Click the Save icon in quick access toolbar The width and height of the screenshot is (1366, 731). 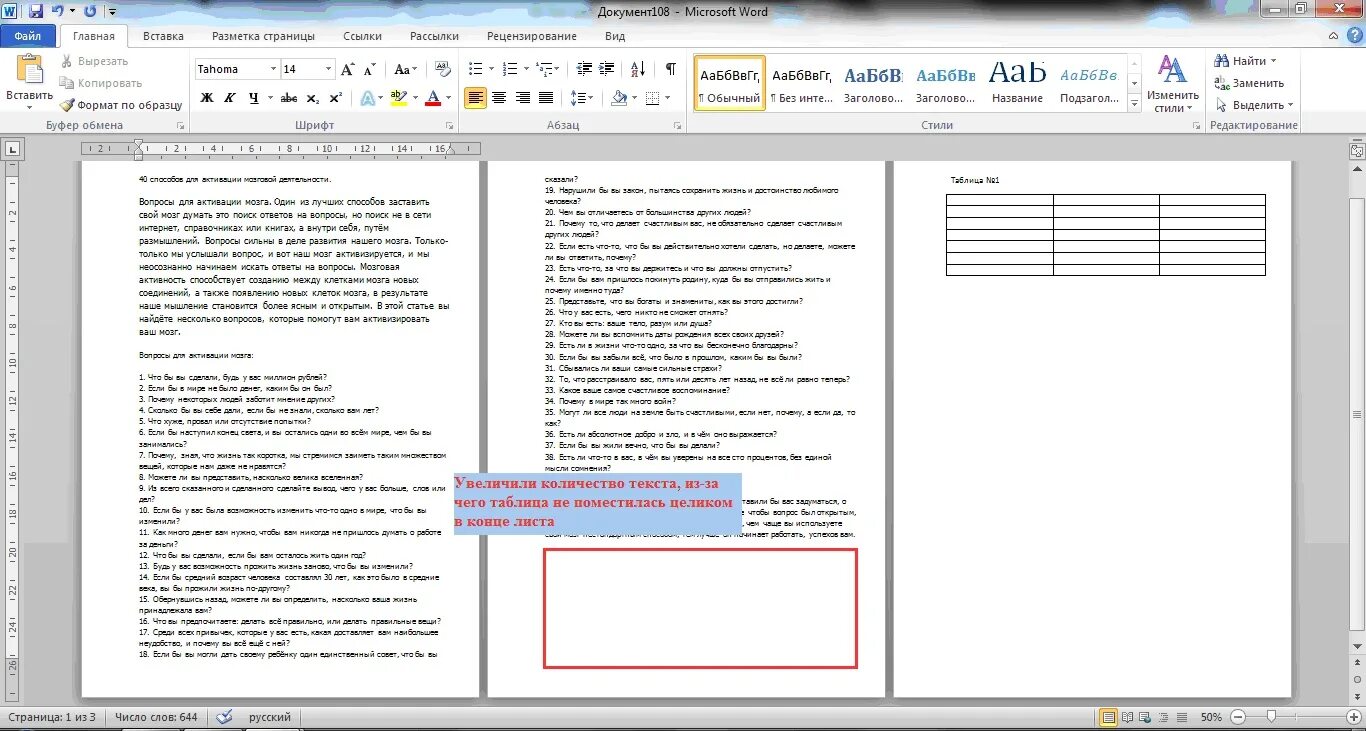(36, 11)
